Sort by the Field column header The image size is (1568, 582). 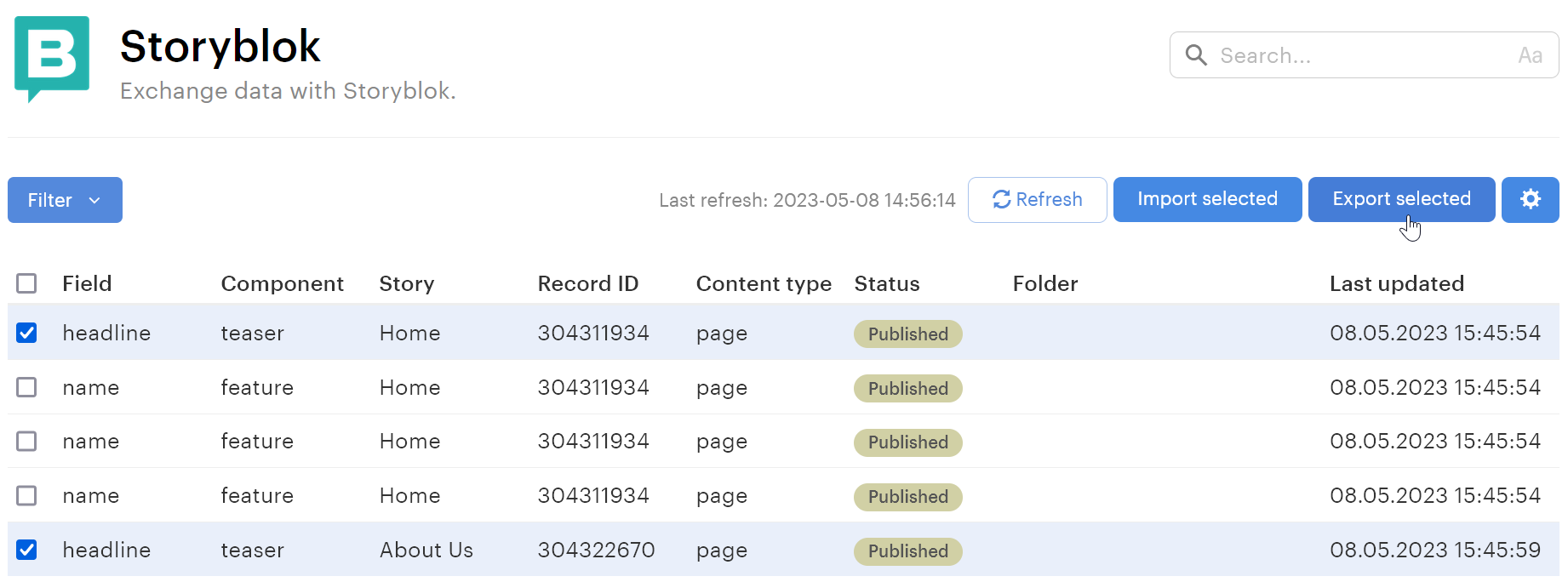click(x=87, y=283)
